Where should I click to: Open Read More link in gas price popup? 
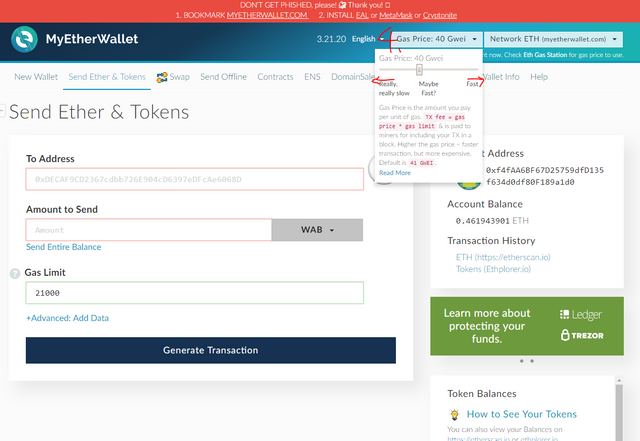click(395, 173)
